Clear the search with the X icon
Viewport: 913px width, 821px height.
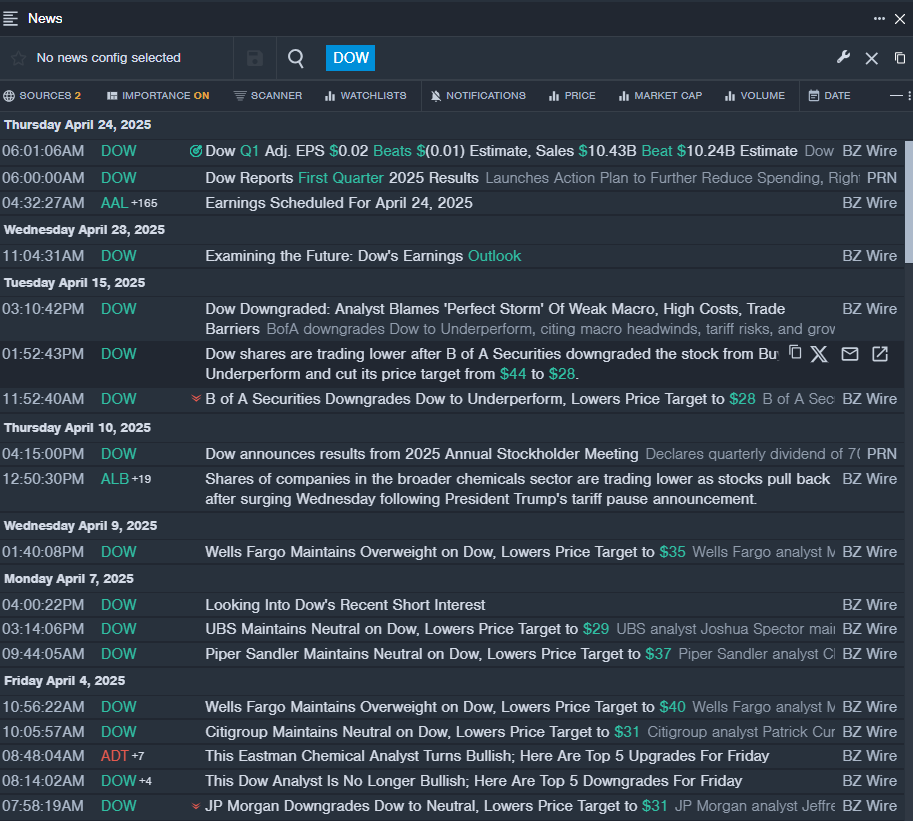872,58
